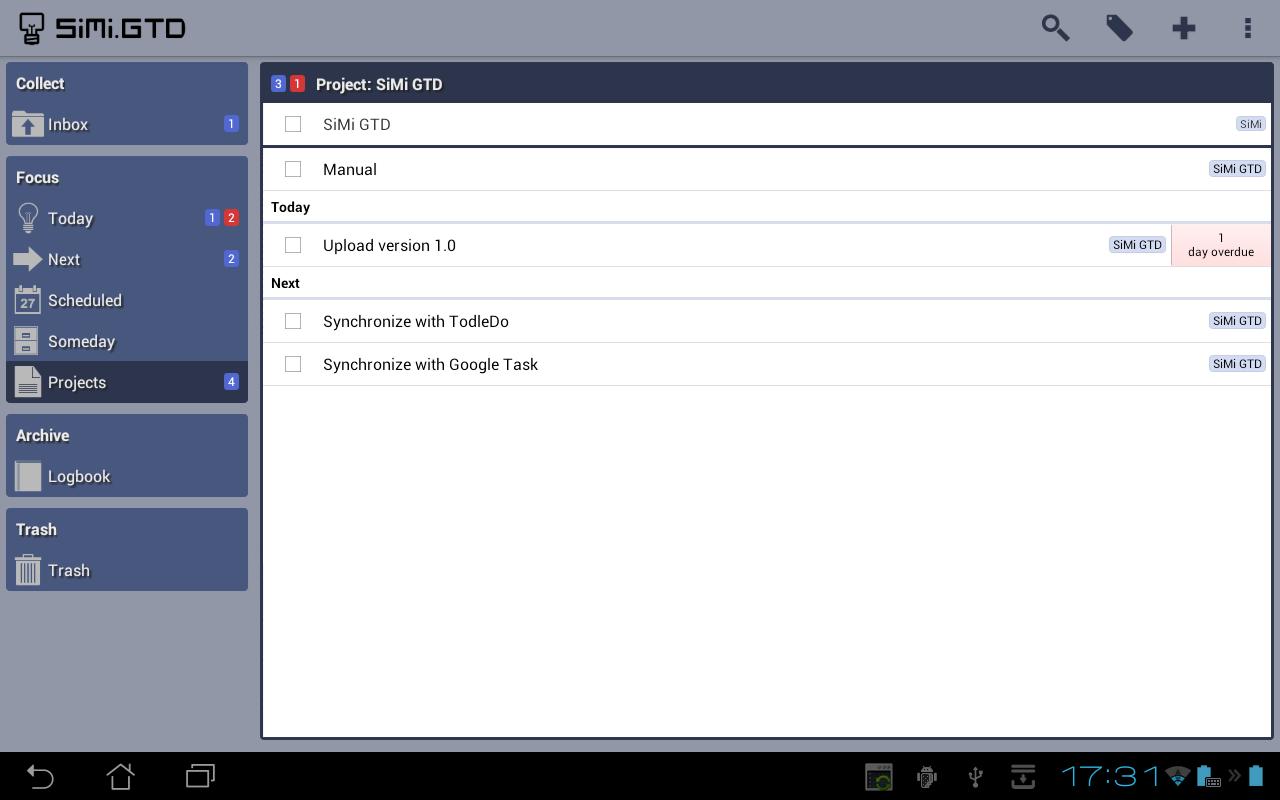The width and height of the screenshot is (1280, 800).
Task: Click the Next arrow icon
Action: point(28,259)
